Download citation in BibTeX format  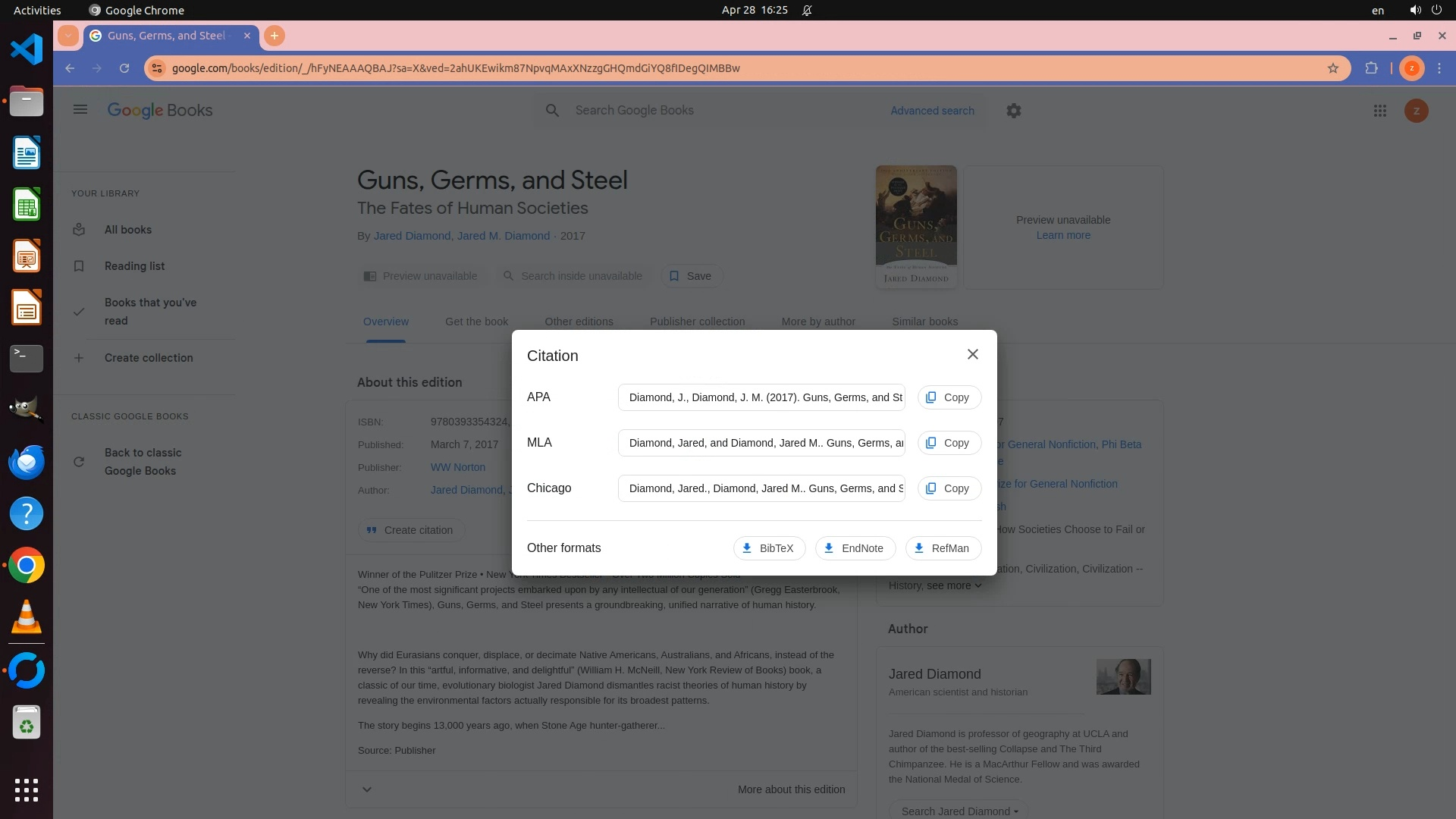click(x=768, y=548)
